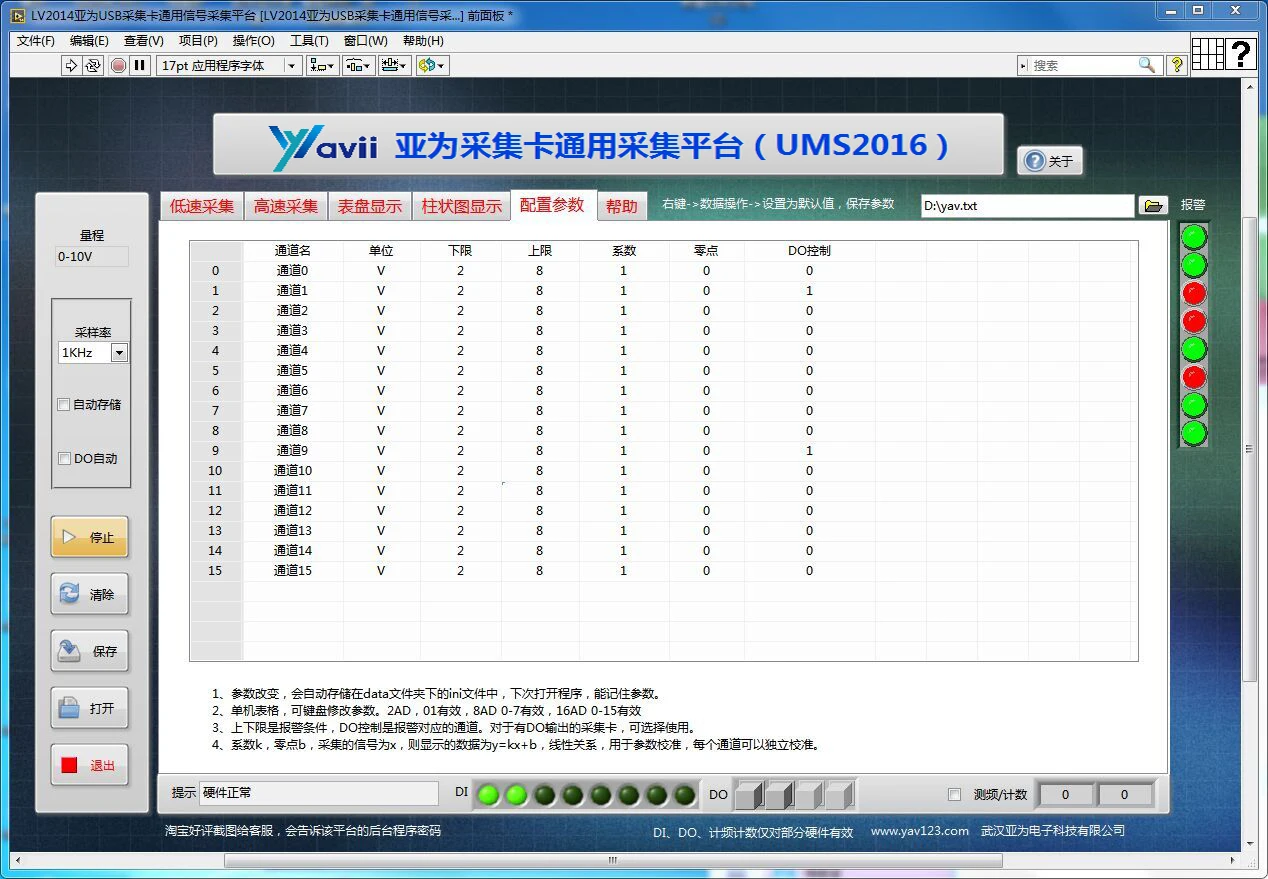Toggle the DO自动 checkbox
1268x879 pixels.
tap(64, 459)
